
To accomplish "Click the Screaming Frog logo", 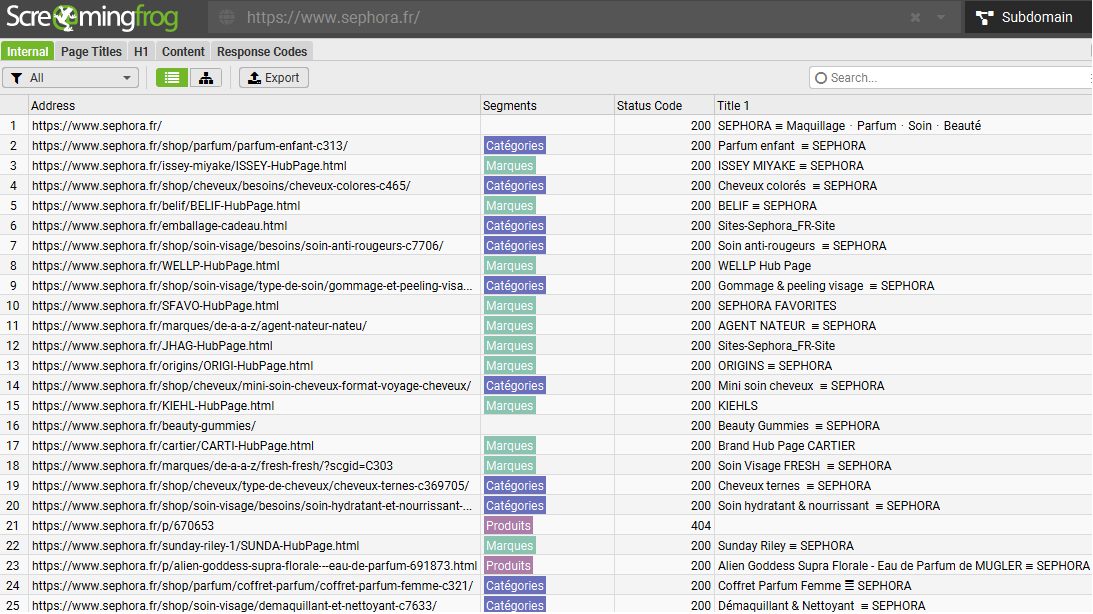I will coord(92,17).
